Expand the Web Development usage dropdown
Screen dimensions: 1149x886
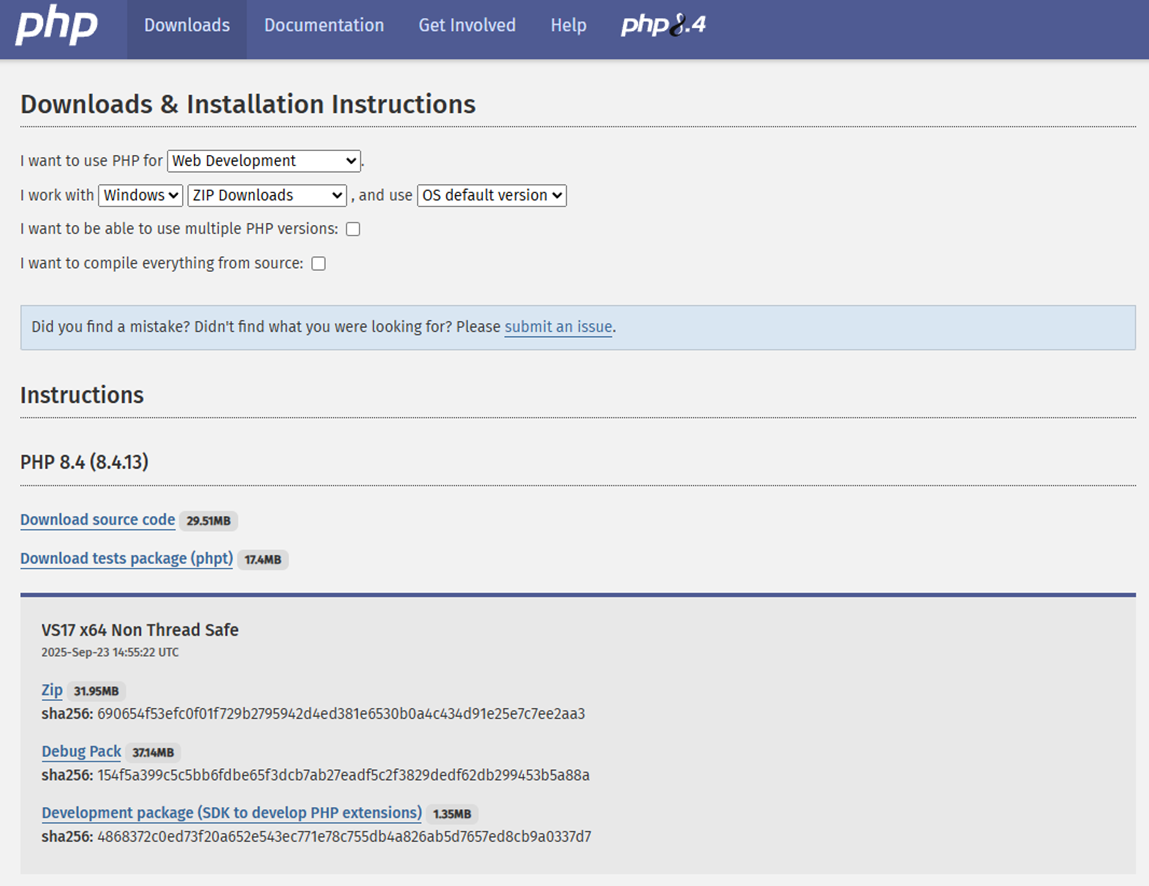264,161
